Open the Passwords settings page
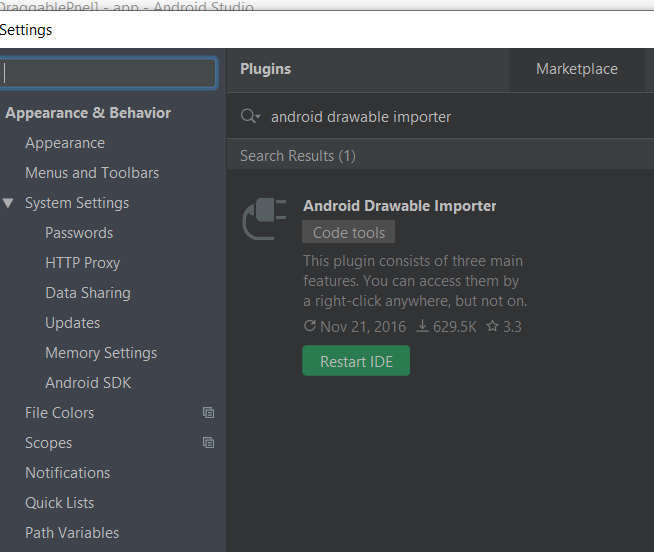This screenshot has height=552, width=654. coord(79,233)
